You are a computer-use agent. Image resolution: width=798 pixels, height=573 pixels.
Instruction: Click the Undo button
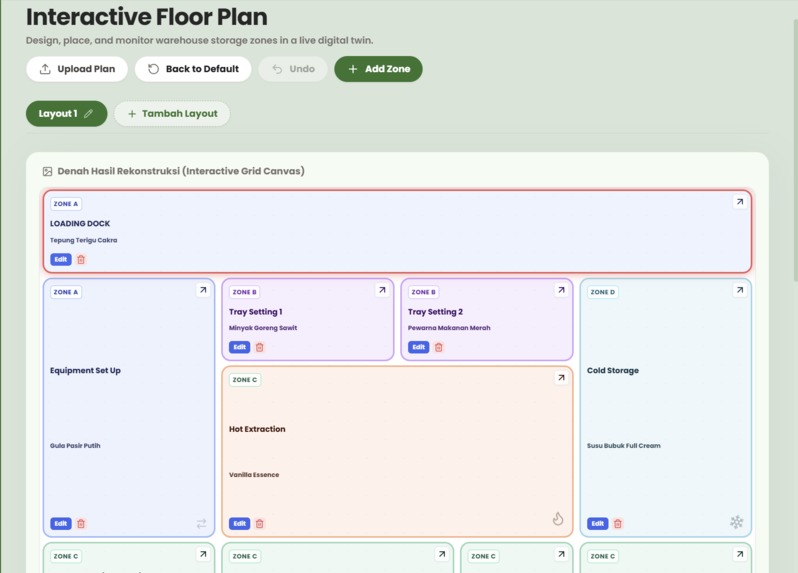coord(293,69)
